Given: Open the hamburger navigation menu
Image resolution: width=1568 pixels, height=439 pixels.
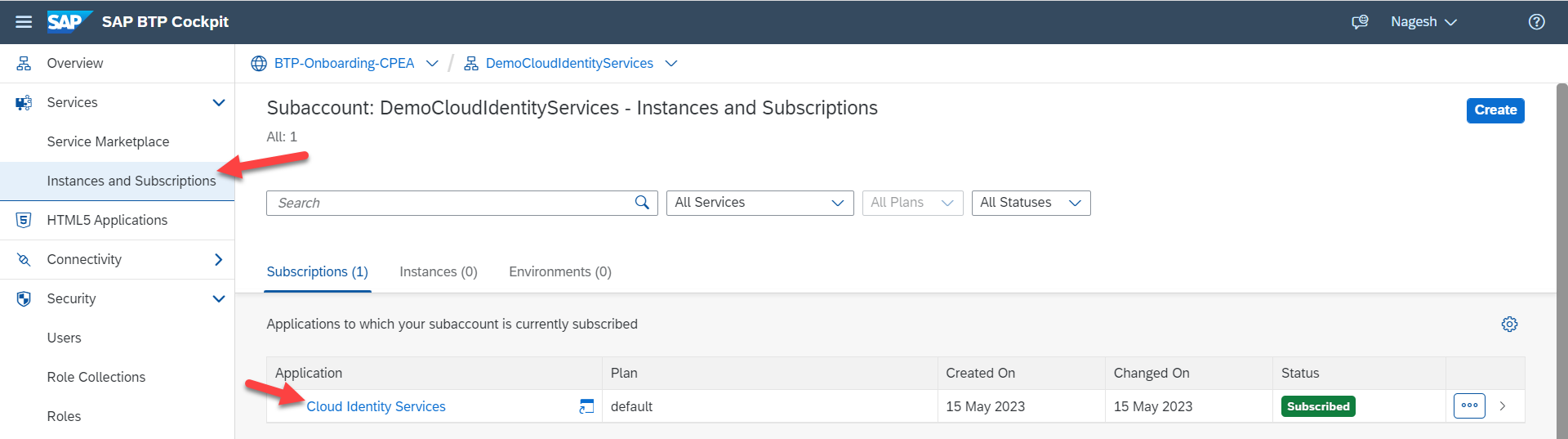Looking at the screenshot, I should (x=24, y=22).
